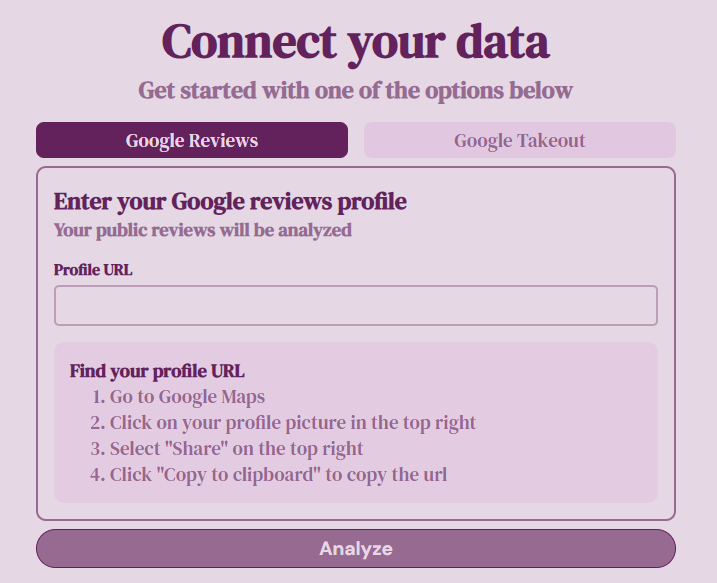Click the "Find your profile URL" heading

coord(157,371)
